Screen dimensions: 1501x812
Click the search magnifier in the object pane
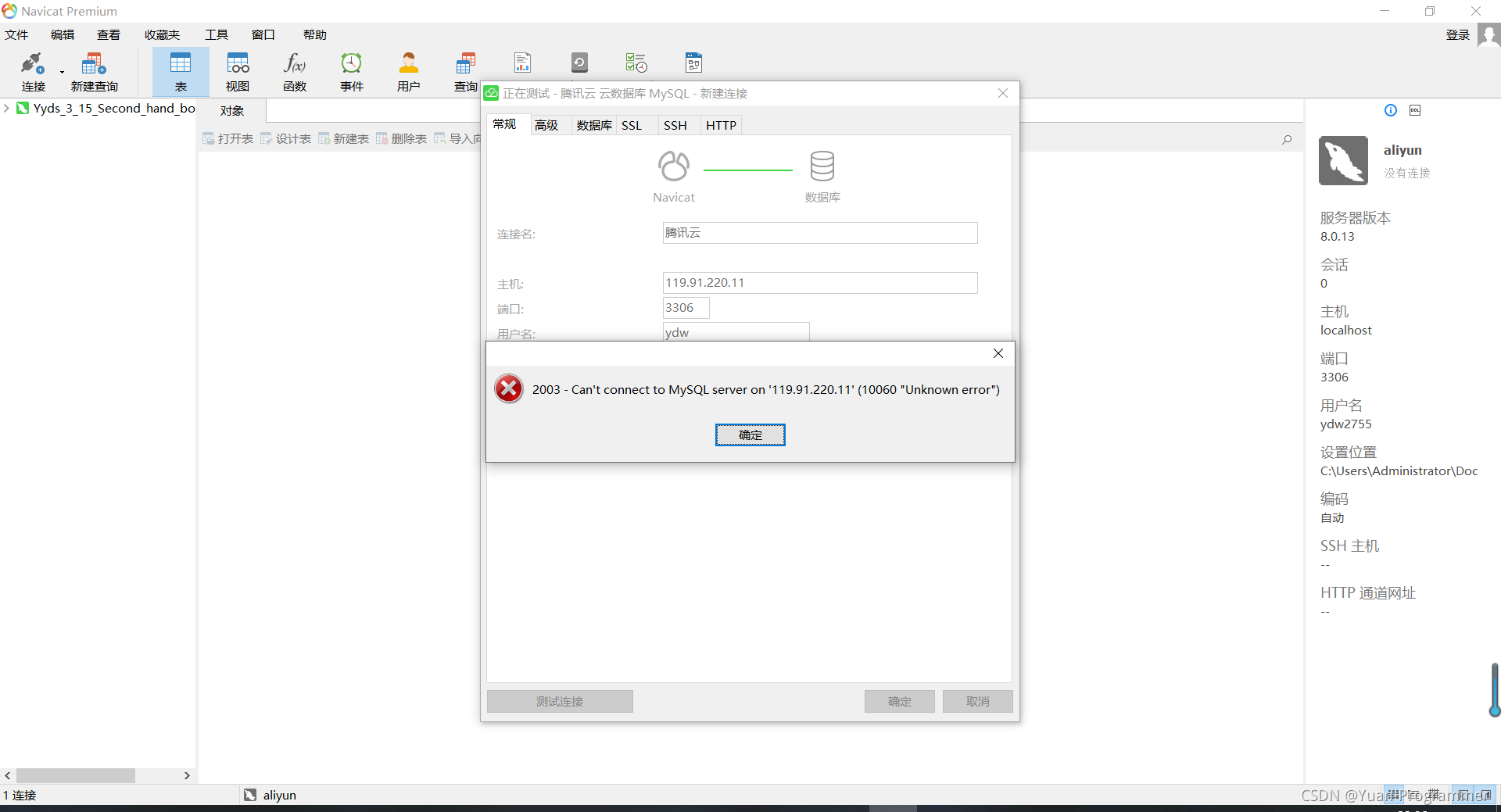1287,140
